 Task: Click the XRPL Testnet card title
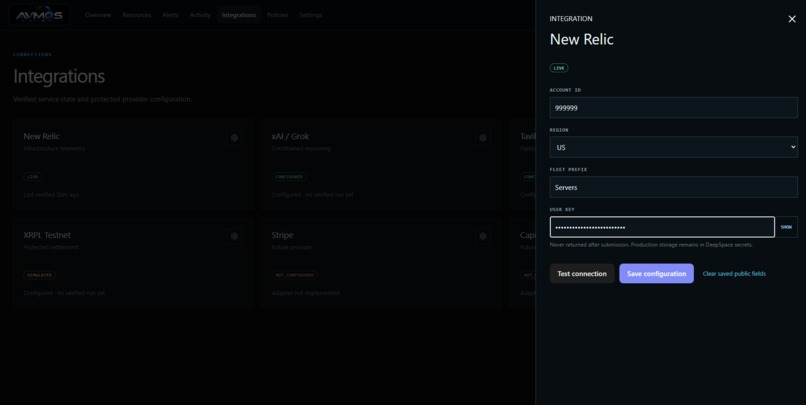[x=47, y=235]
